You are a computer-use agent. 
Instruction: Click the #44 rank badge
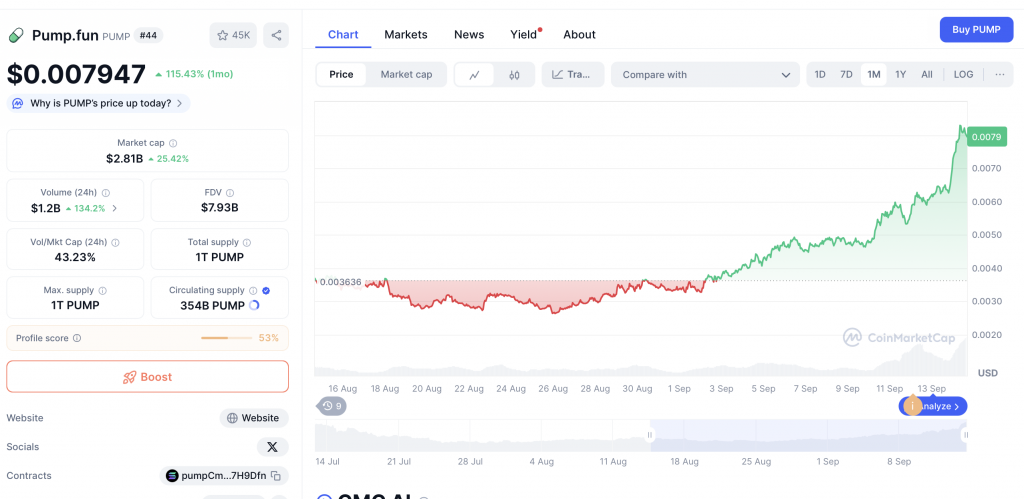(x=148, y=35)
